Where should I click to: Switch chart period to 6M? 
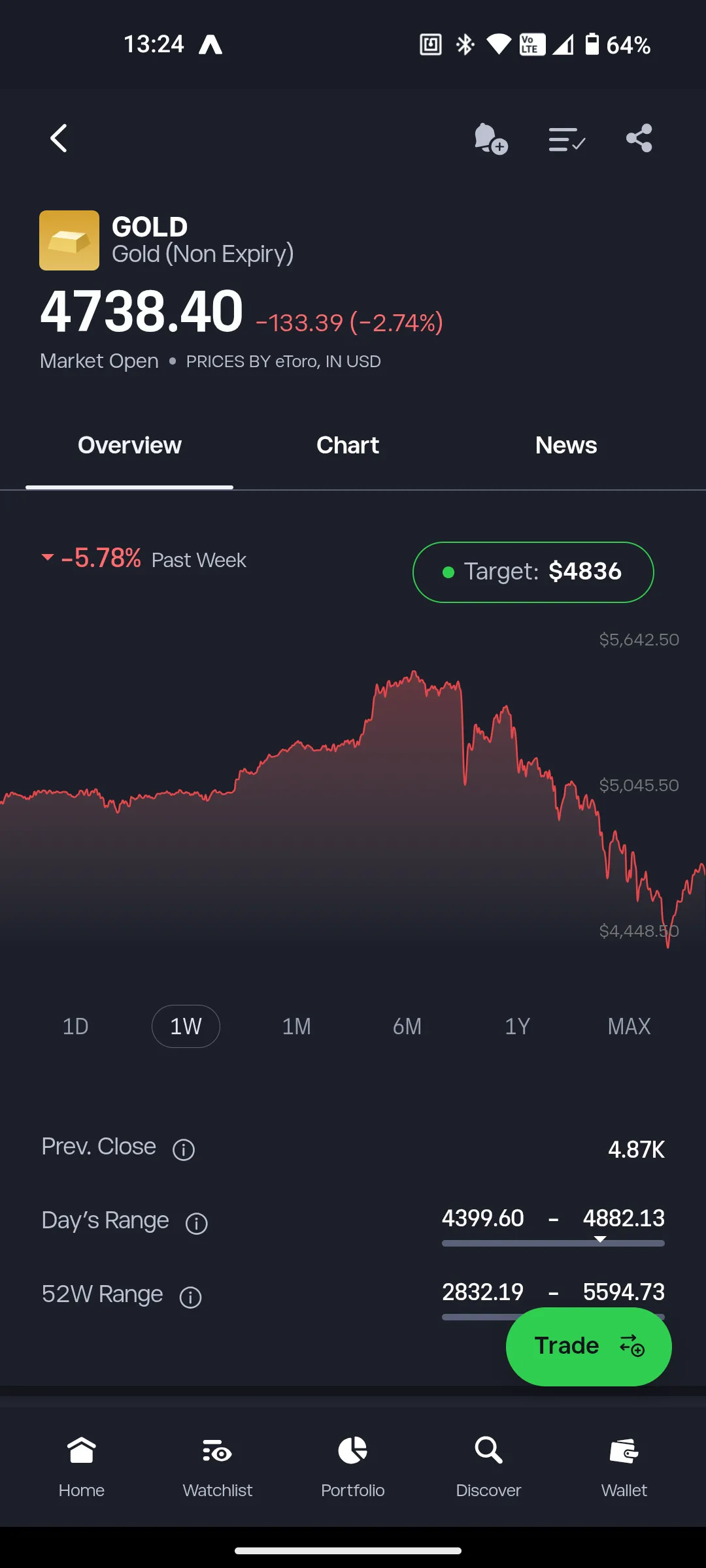[407, 1026]
